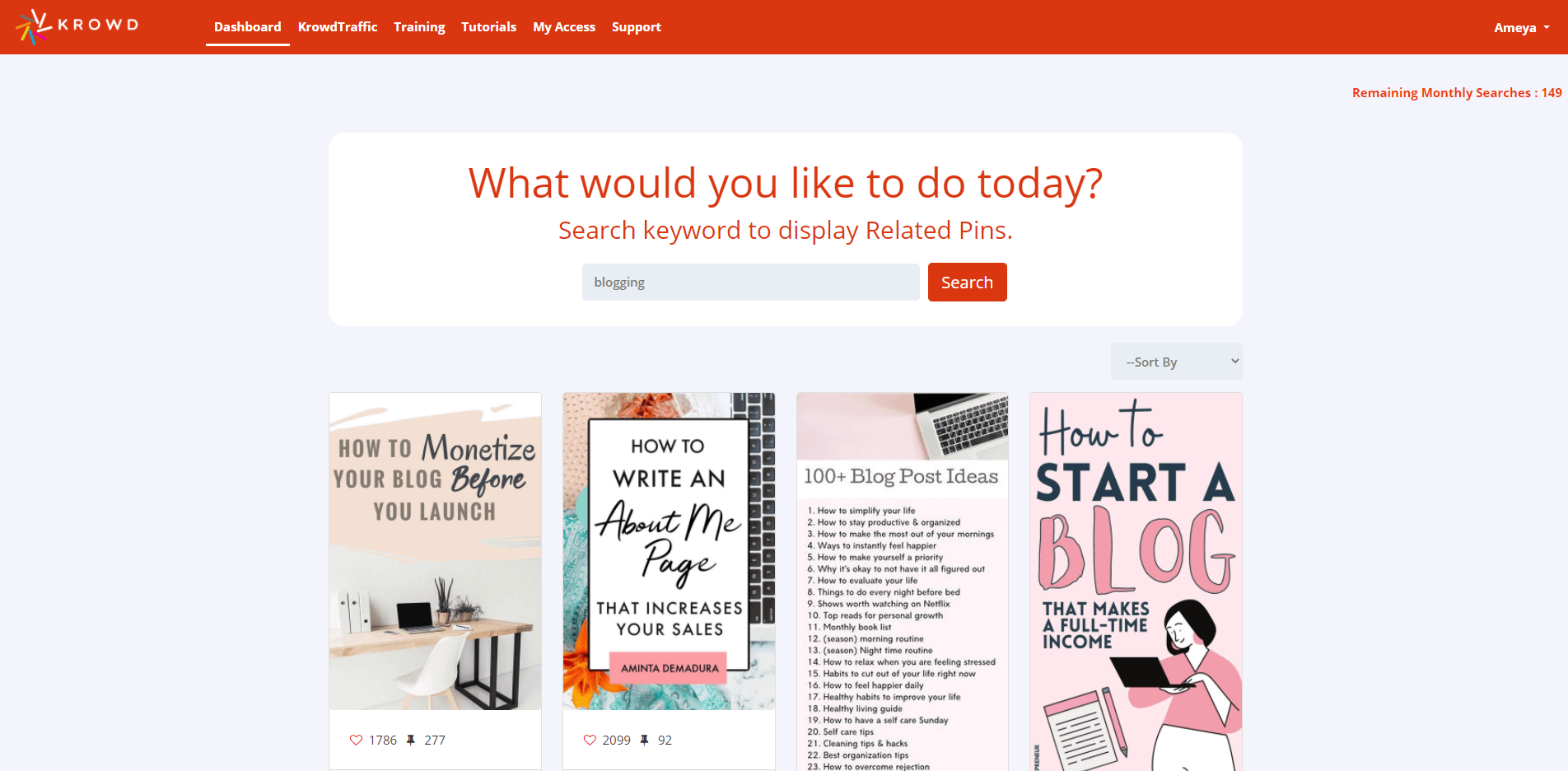
Task: Select the Tutorials menu item
Action: point(488,27)
